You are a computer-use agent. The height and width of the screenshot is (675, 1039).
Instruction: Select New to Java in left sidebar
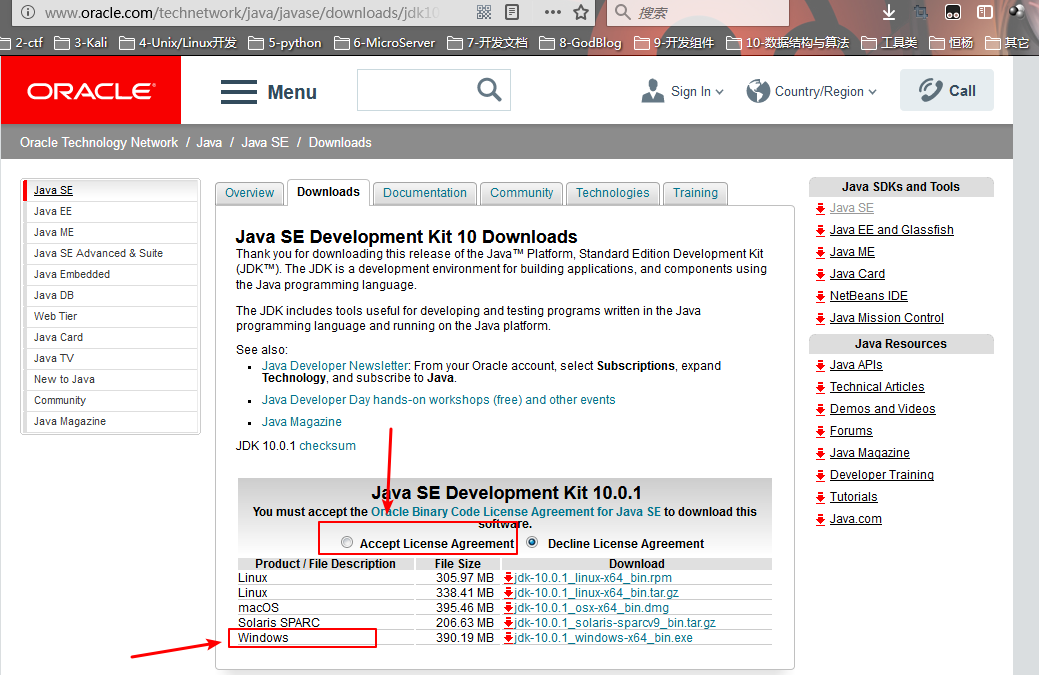point(111,379)
